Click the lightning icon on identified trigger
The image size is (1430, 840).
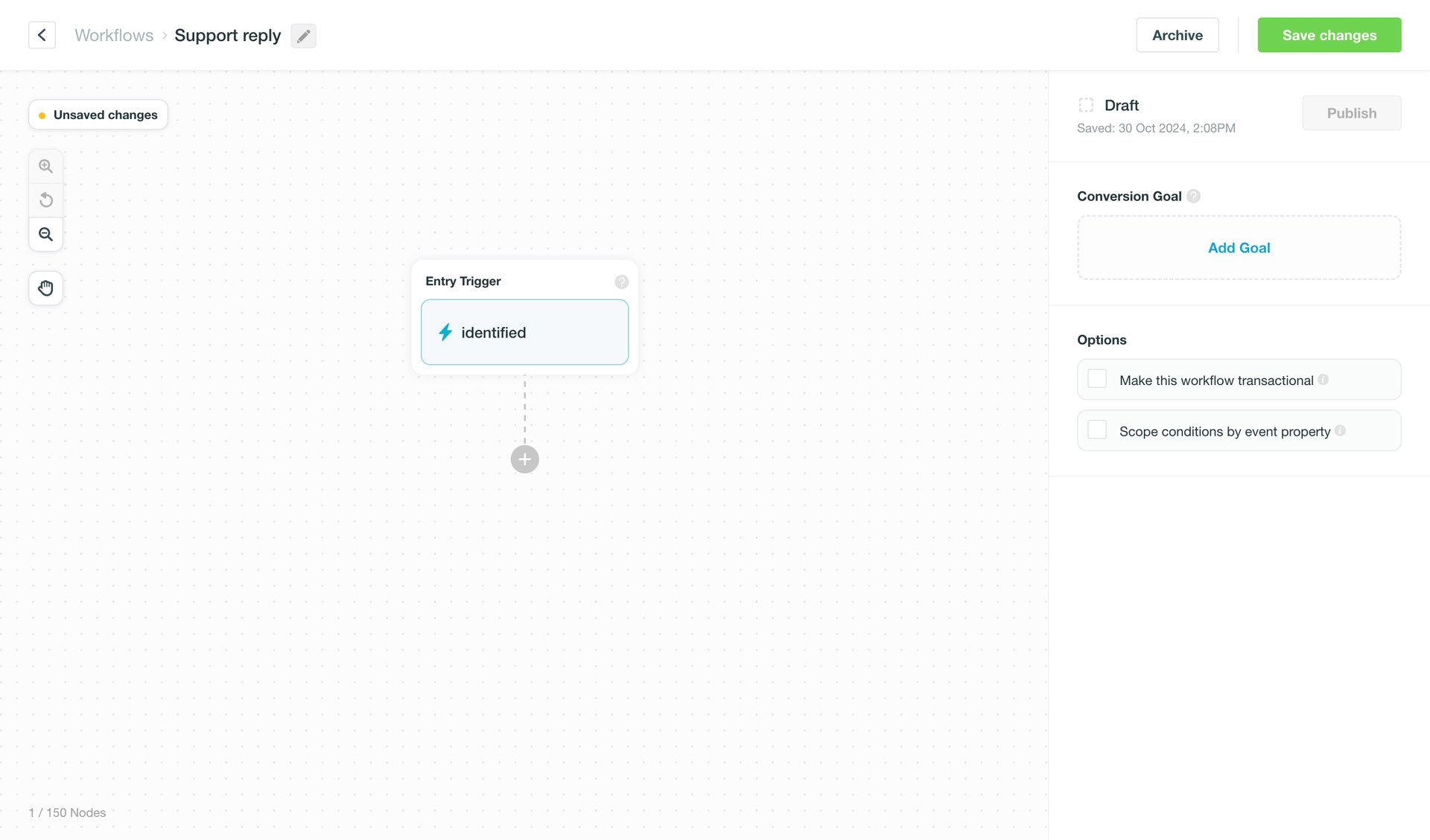tap(445, 332)
